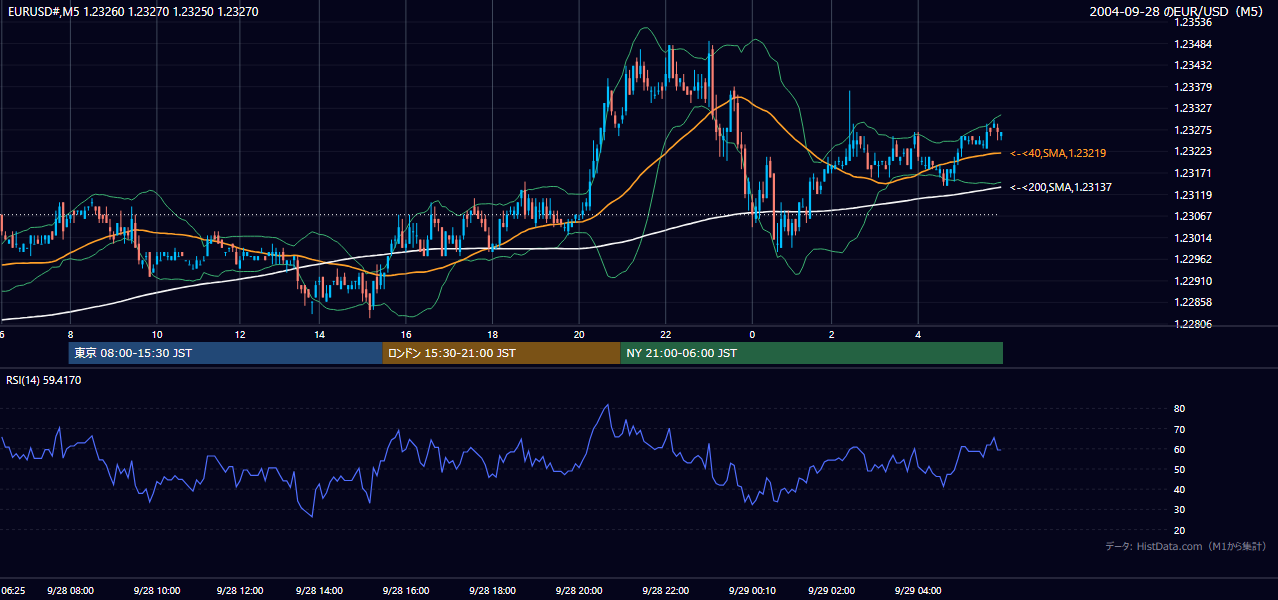This screenshot has height=600, width=1278.
Task: Click the 9/28 18:00 time axis label
Action: tap(492, 591)
